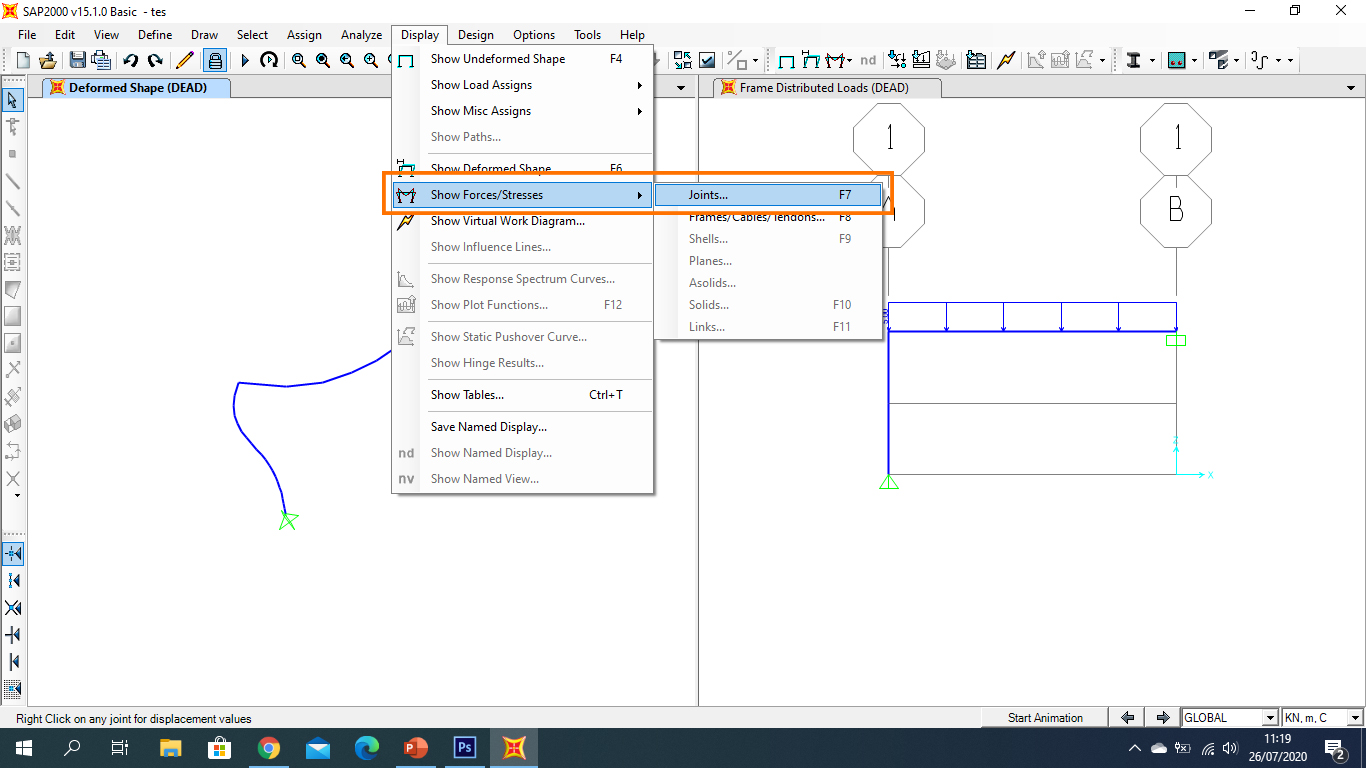The height and width of the screenshot is (768, 1366).
Task: Open a model file with the folder icon
Action: 47,60
